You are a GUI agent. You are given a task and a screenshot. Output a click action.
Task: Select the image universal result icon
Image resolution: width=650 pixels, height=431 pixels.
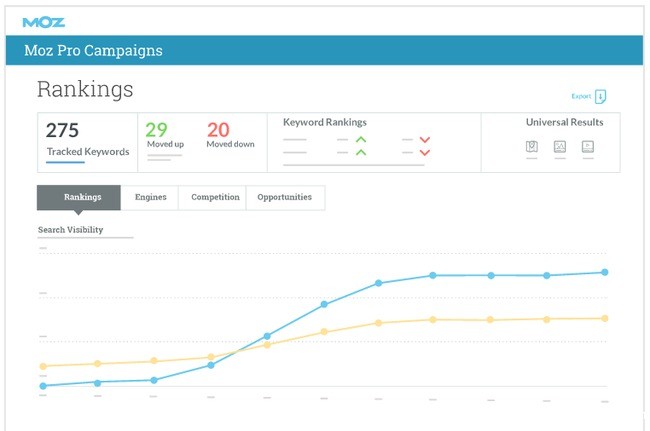point(560,147)
